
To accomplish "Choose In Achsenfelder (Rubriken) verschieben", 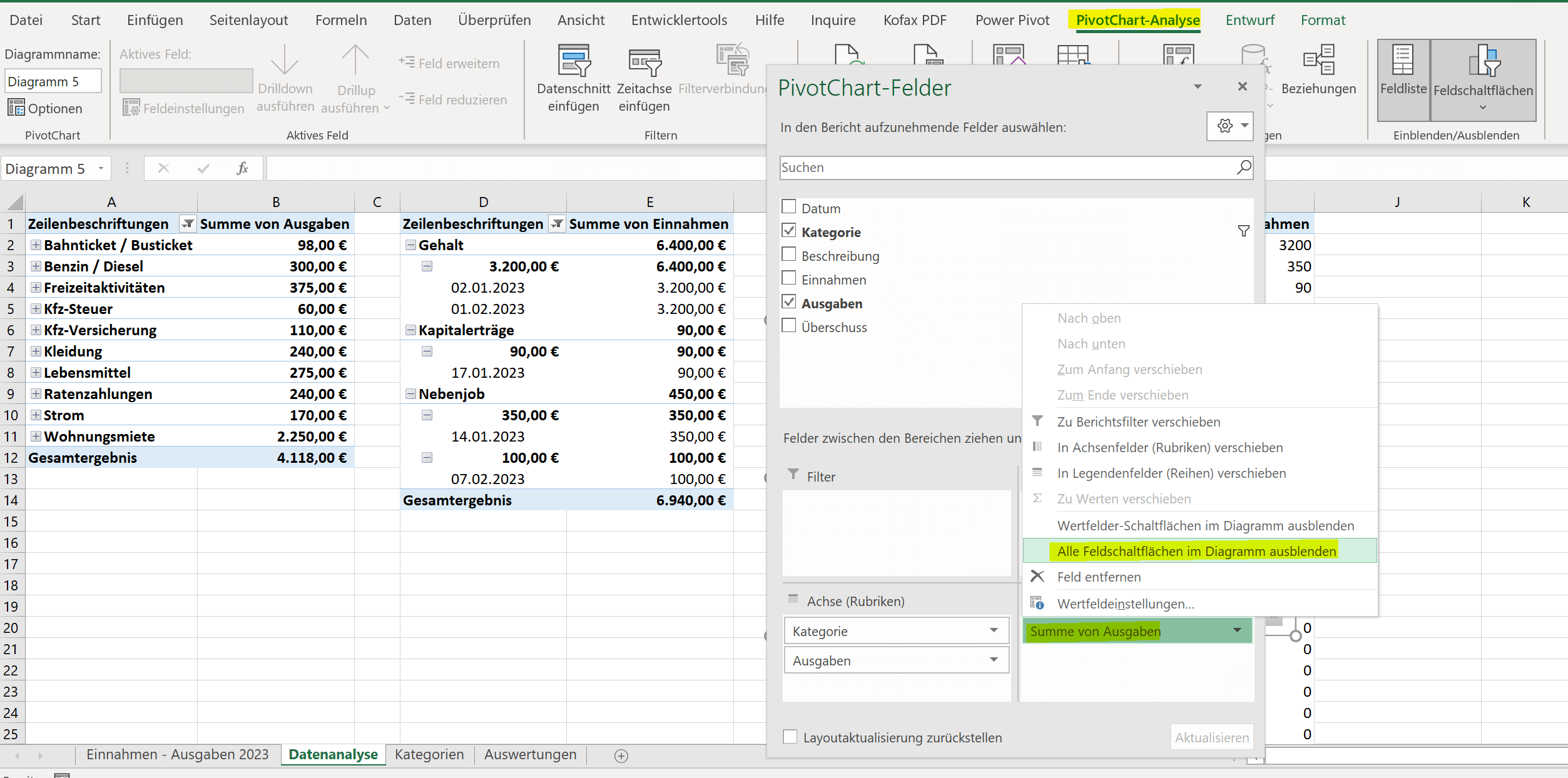I will [1170, 448].
